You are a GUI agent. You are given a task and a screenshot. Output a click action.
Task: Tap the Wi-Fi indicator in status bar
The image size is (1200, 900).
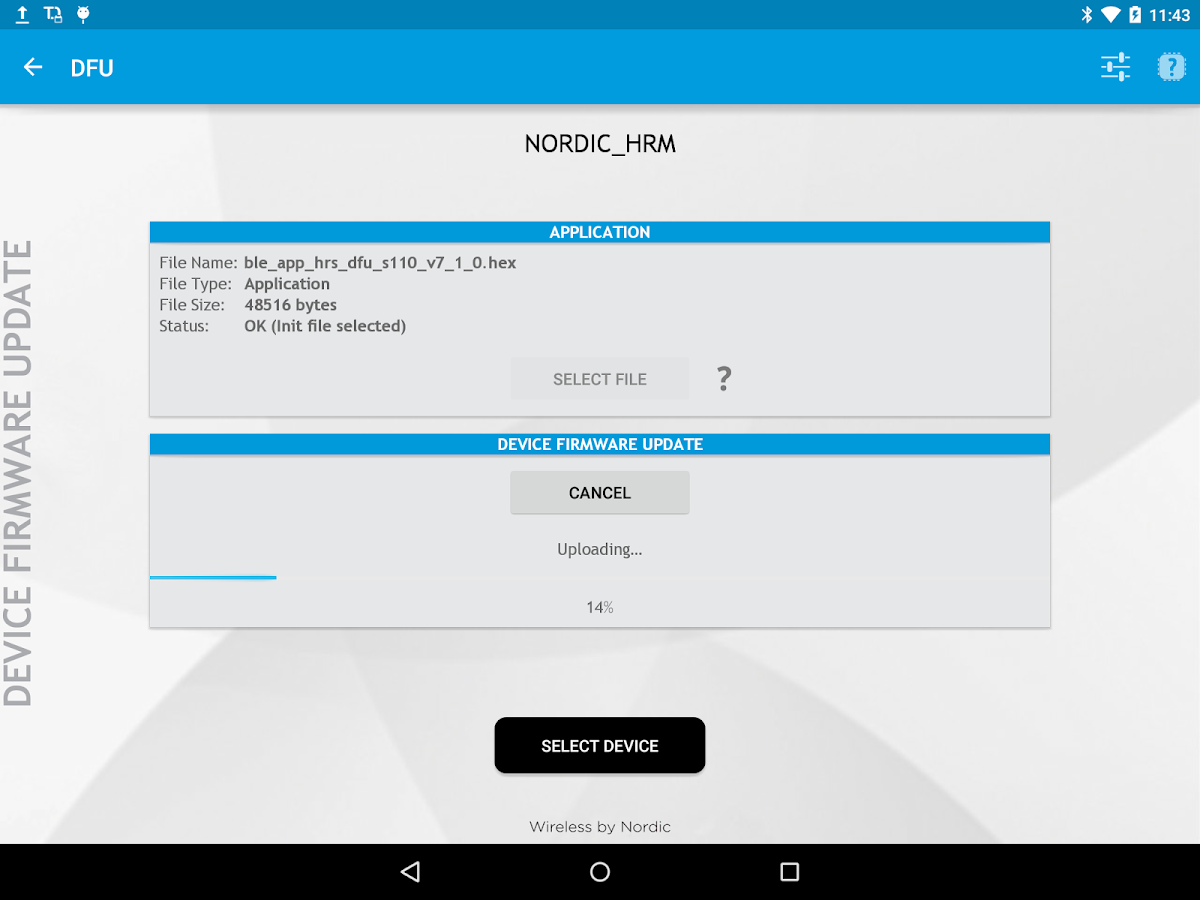tap(1110, 14)
